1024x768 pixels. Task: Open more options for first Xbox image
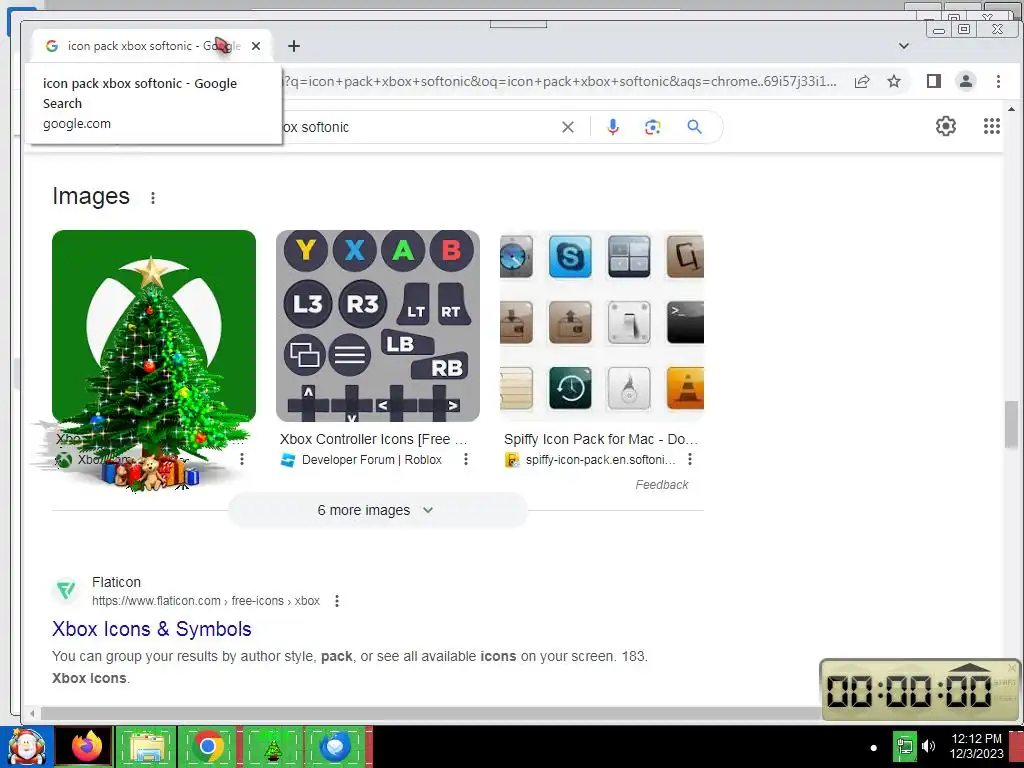(242, 460)
